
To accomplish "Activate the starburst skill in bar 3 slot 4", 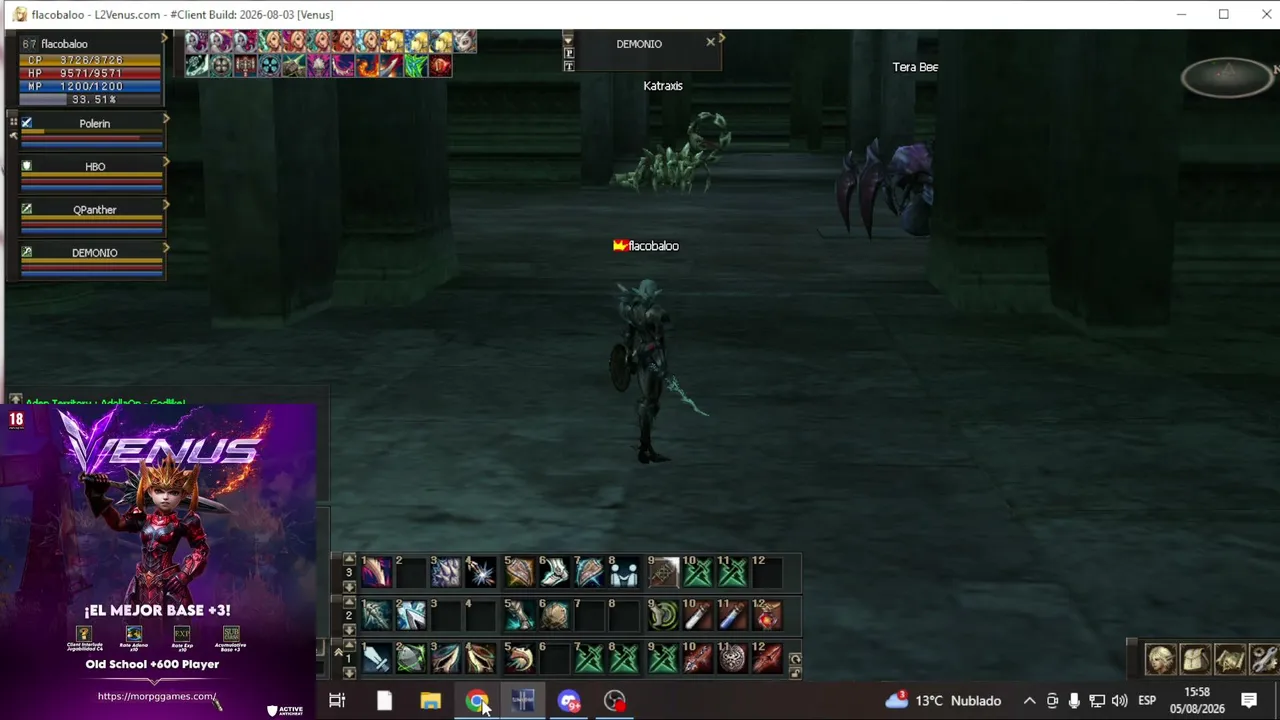I will click(x=481, y=572).
